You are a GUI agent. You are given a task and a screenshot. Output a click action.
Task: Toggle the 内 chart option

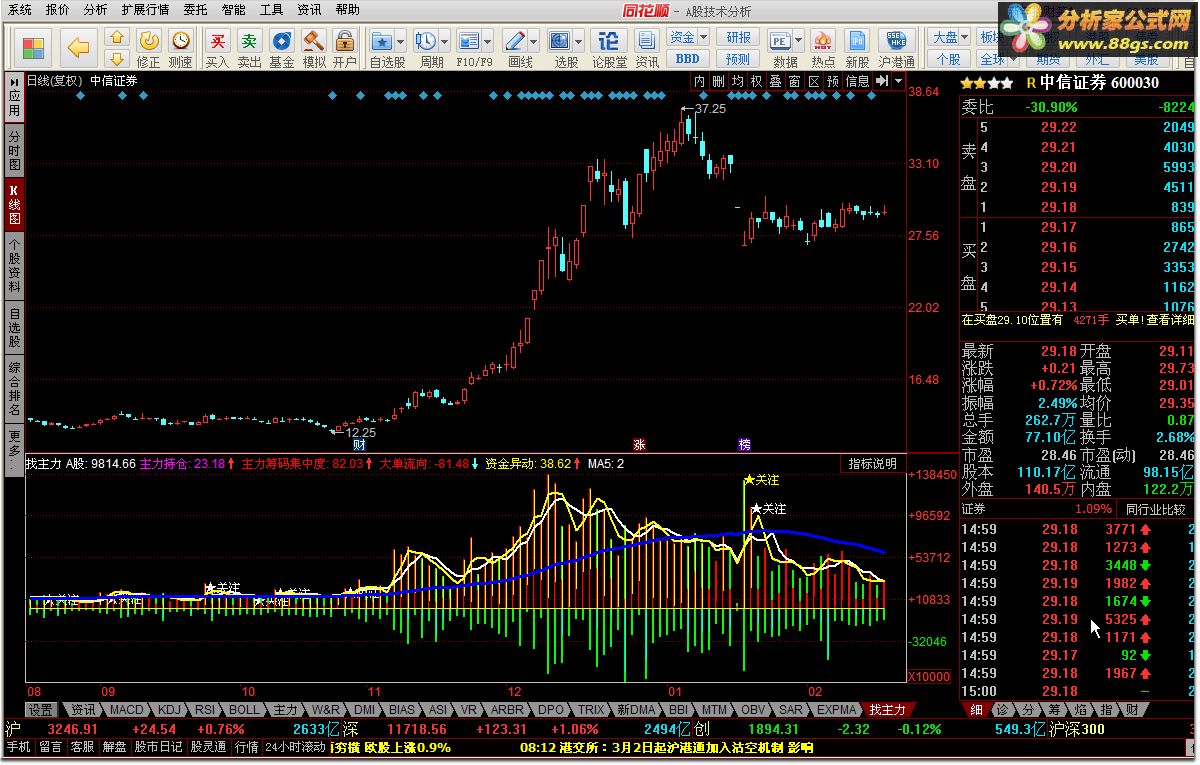(x=700, y=81)
